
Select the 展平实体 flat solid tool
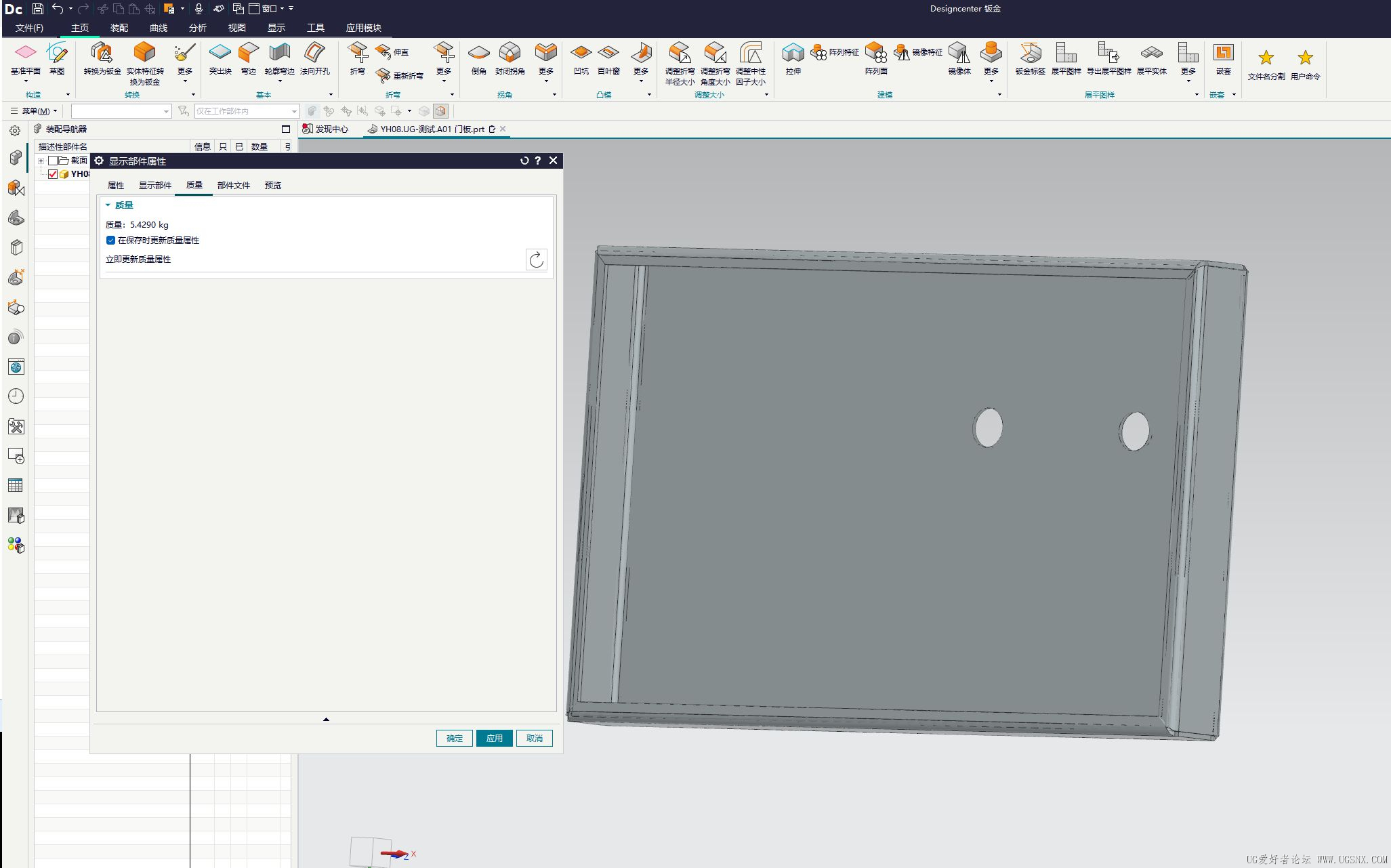click(1151, 58)
